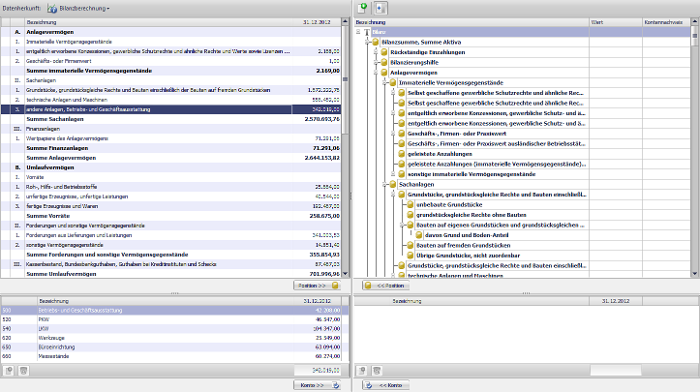Click the << Konto button
Screen dimensions: 700x392
coord(386,385)
